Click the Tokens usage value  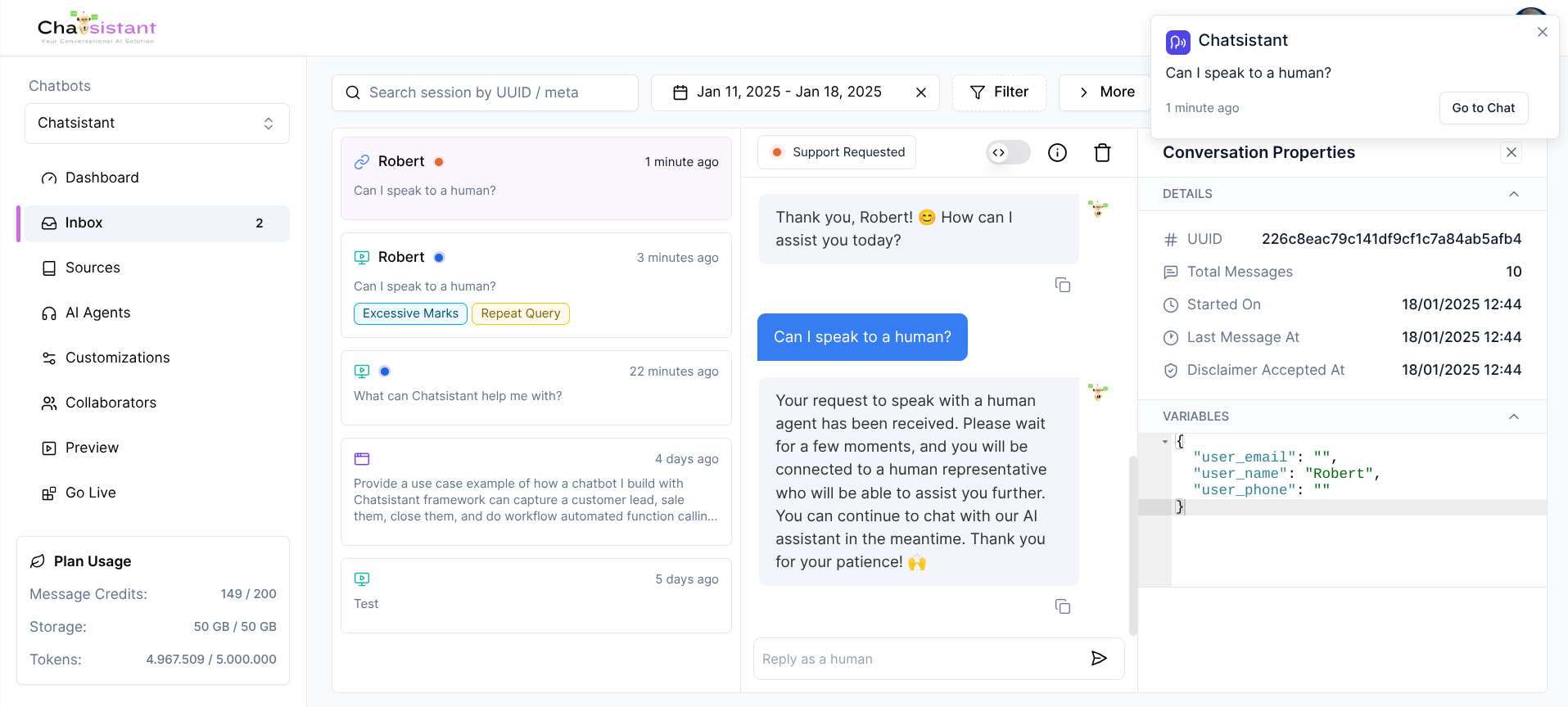pyautogui.click(x=211, y=660)
